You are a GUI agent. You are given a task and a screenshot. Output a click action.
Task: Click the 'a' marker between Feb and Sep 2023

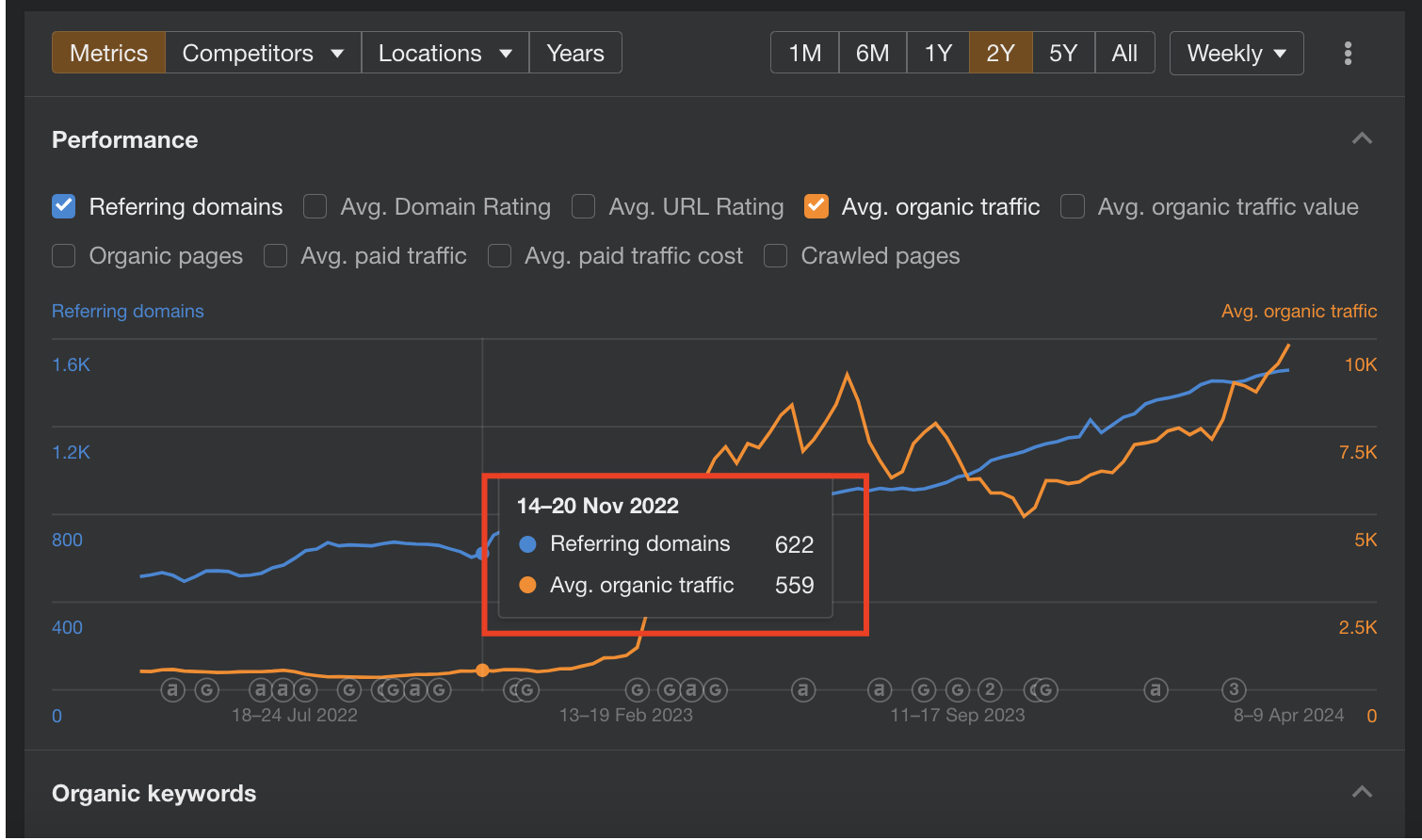802,690
